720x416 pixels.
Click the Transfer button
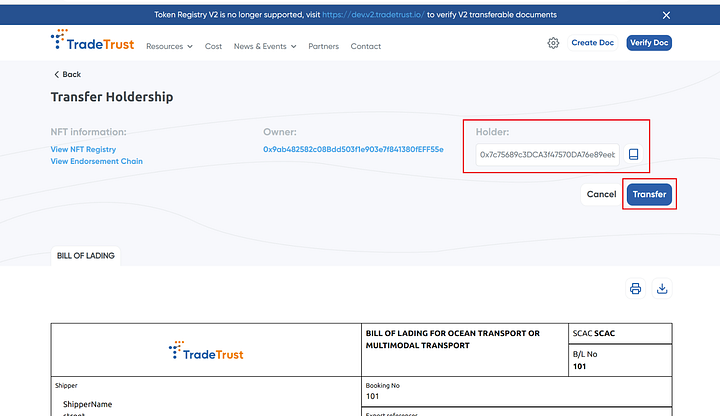pos(649,194)
